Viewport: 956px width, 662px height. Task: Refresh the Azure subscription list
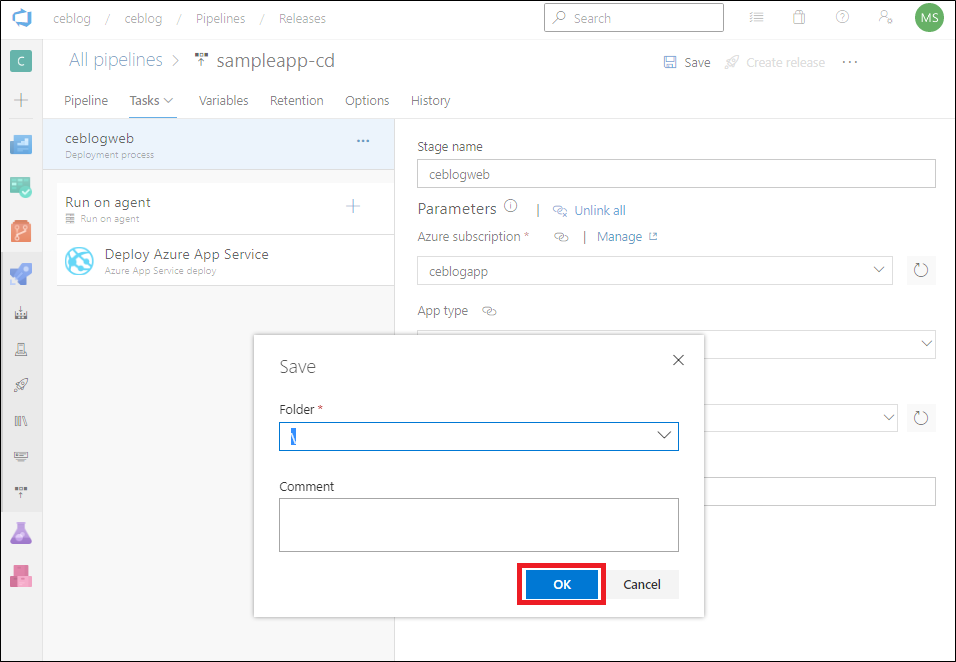point(921,270)
